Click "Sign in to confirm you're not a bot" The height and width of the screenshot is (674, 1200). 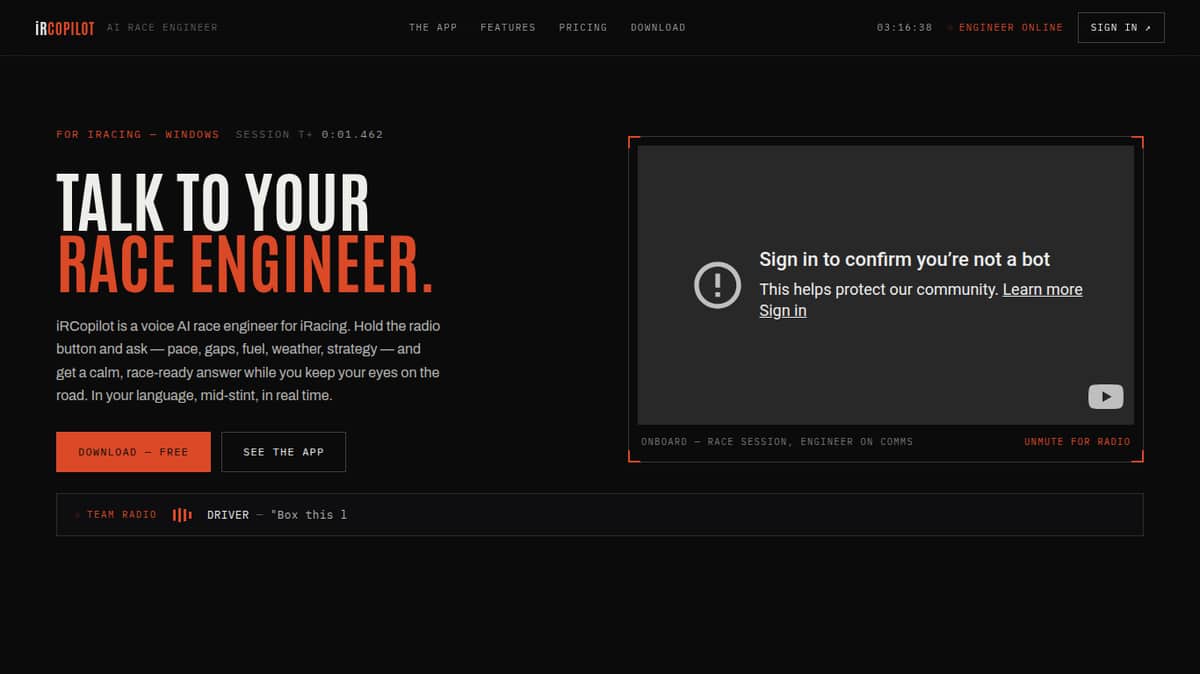point(905,260)
